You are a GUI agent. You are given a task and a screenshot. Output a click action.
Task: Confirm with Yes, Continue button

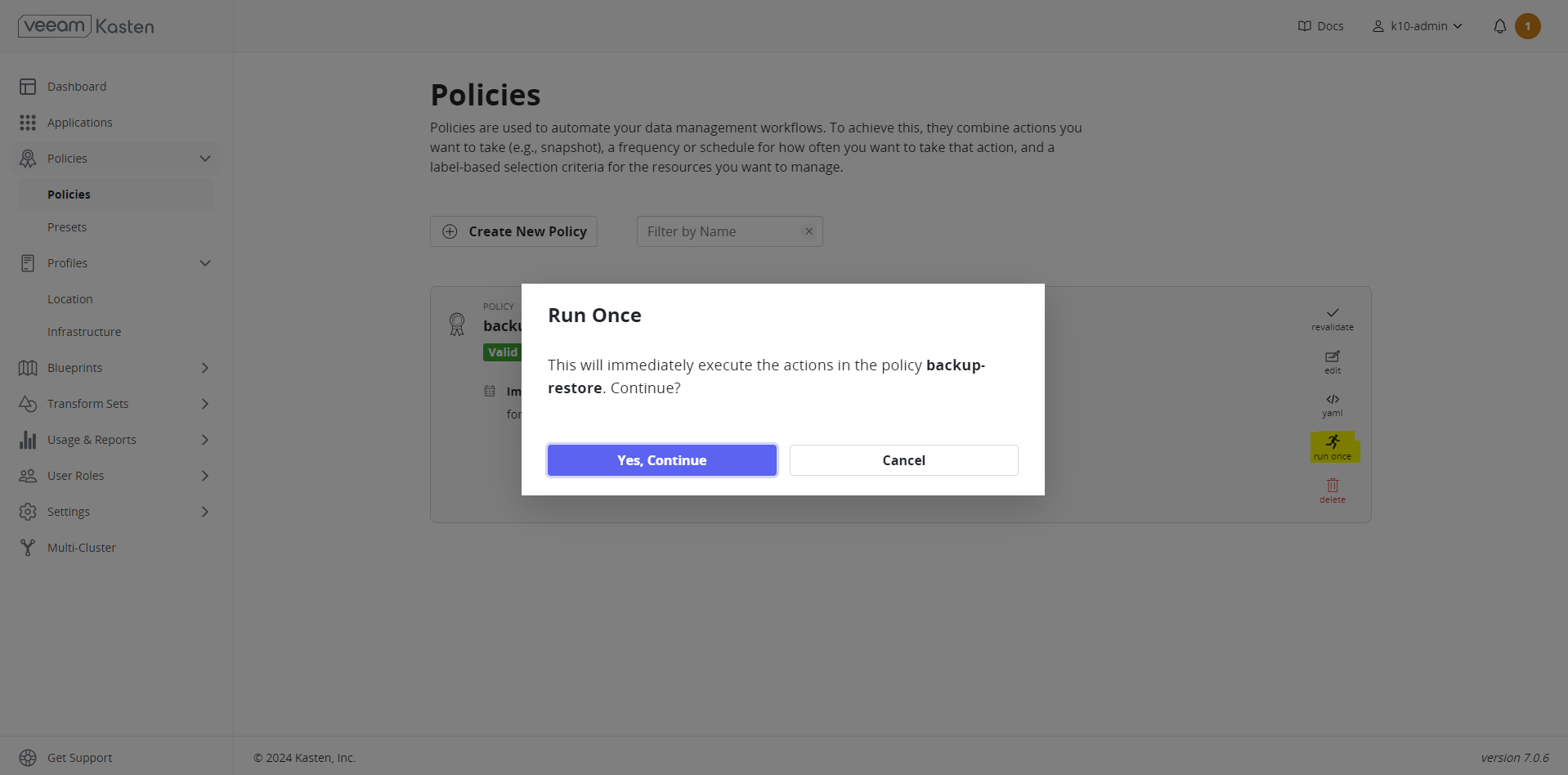click(x=661, y=460)
